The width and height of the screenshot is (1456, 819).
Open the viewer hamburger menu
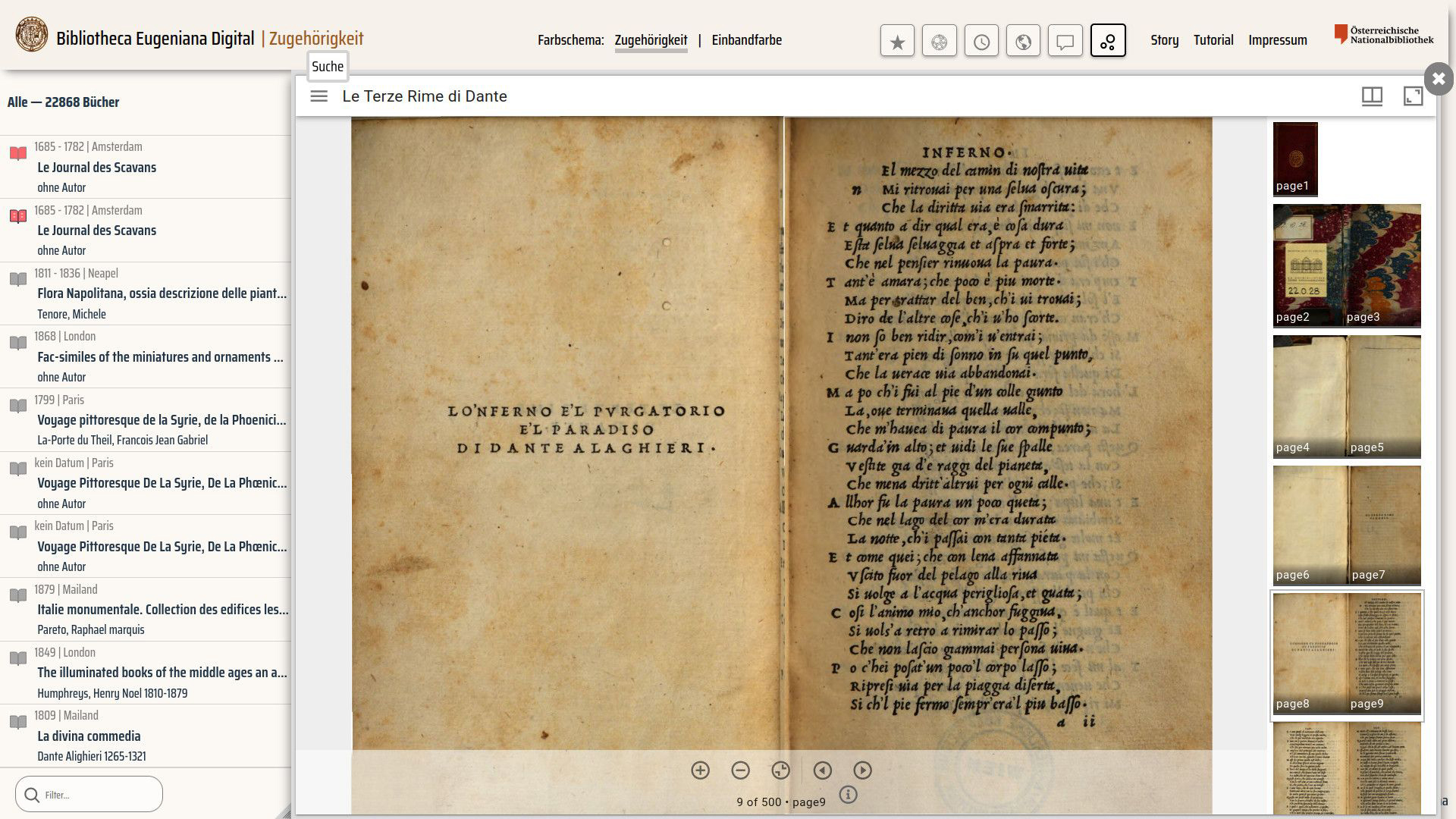[x=318, y=96]
